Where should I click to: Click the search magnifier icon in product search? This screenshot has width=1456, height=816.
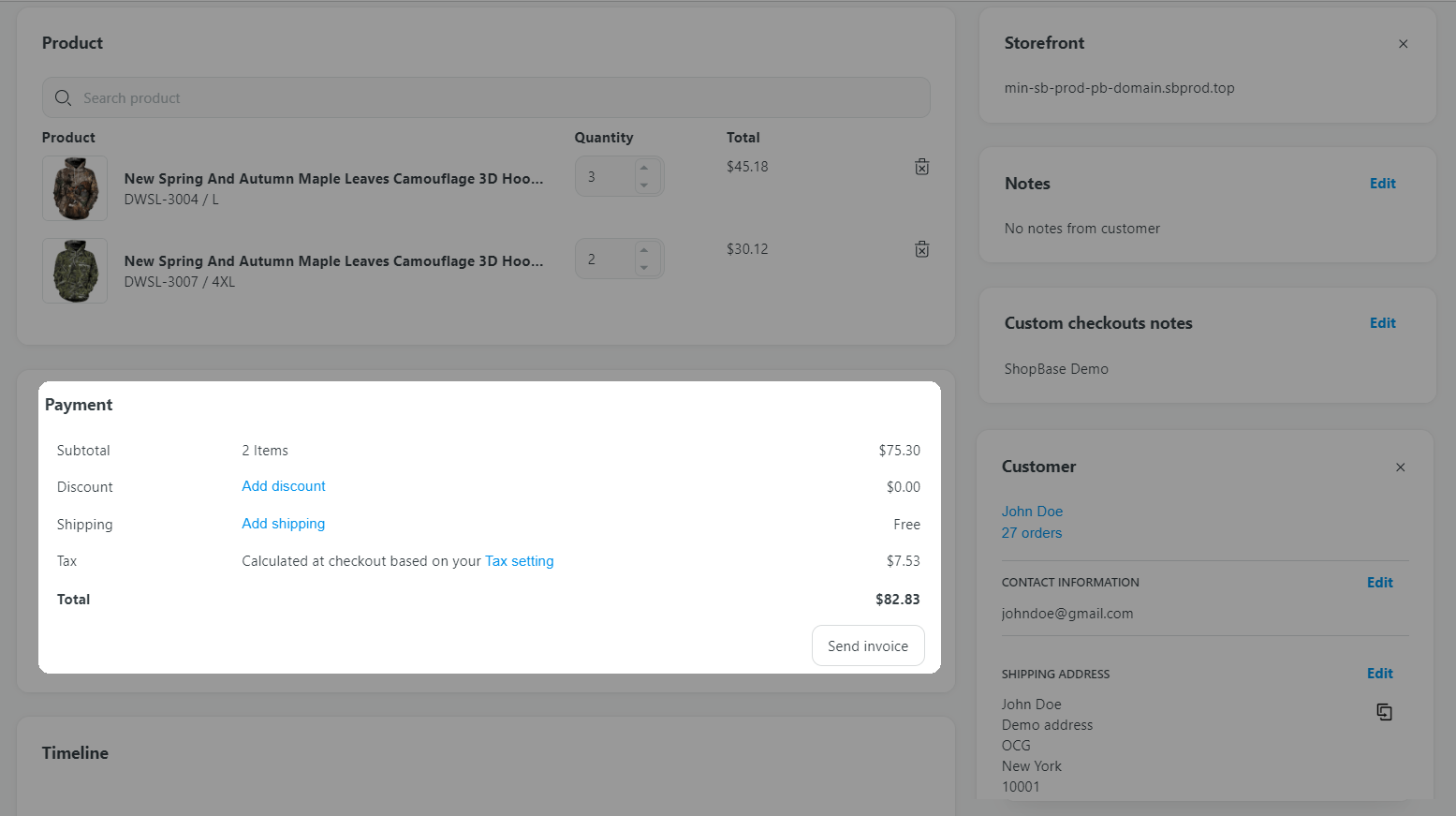click(x=63, y=98)
